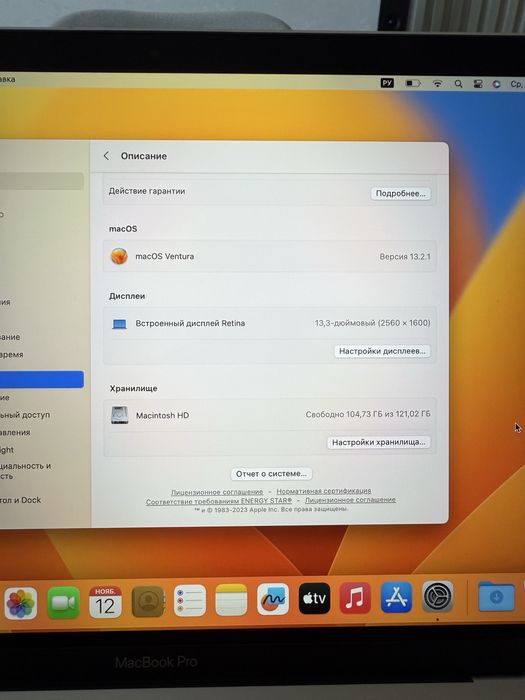The width and height of the screenshot is (525, 700).
Task: Select the Дисплеи section heading
Action: click(127, 296)
